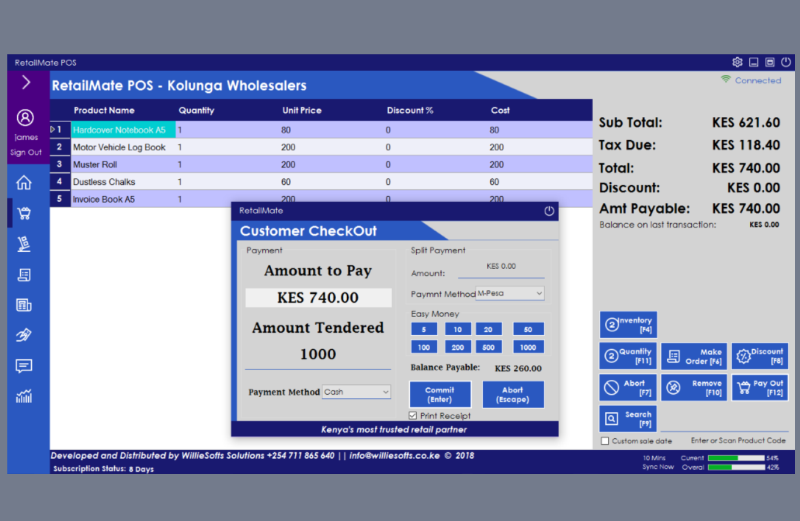The height and width of the screenshot is (521, 800).
Task: Select Easy Money 10 button
Action: pyautogui.click(x=458, y=329)
